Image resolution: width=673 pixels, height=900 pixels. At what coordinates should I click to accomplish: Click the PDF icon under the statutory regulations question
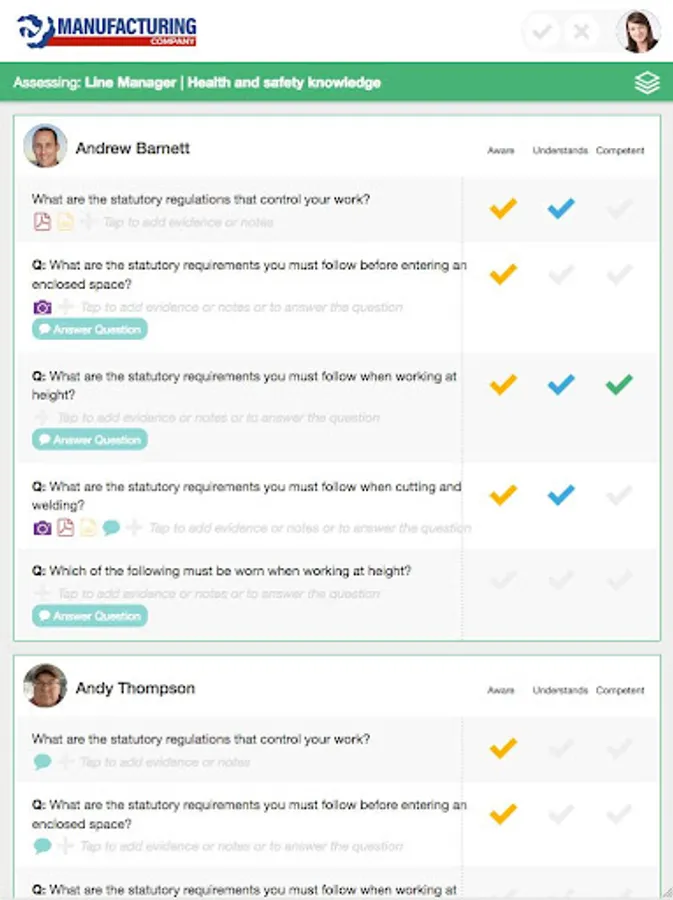click(42, 222)
